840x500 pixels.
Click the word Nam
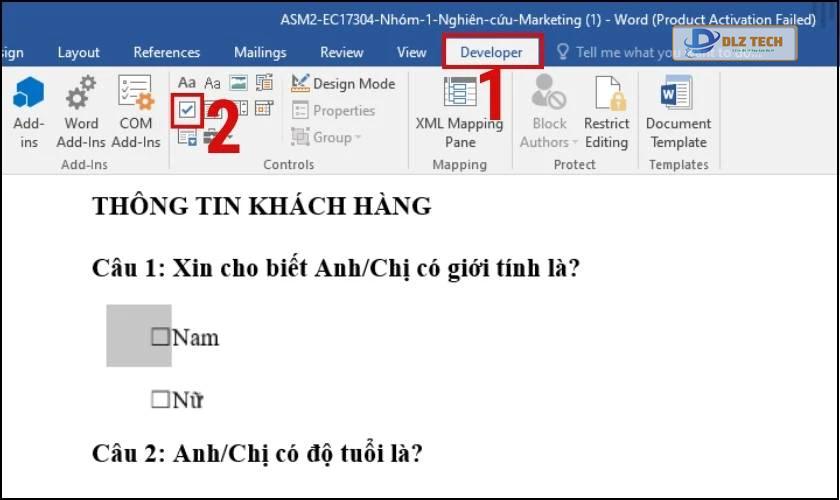click(196, 338)
